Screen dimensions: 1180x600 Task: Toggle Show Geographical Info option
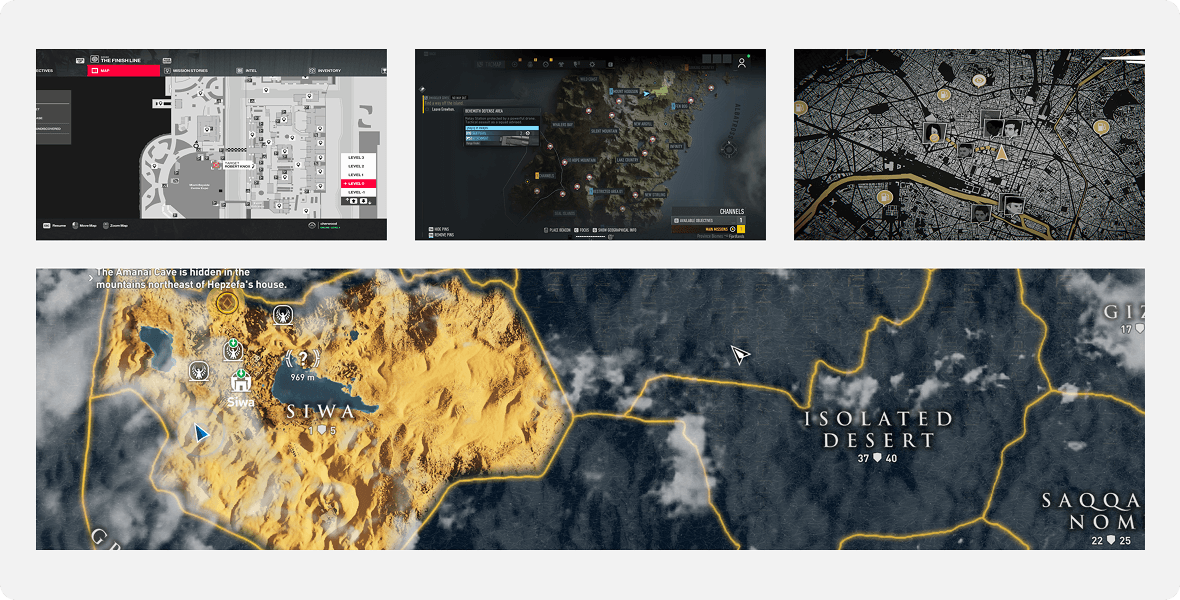pyautogui.click(x=615, y=230)
